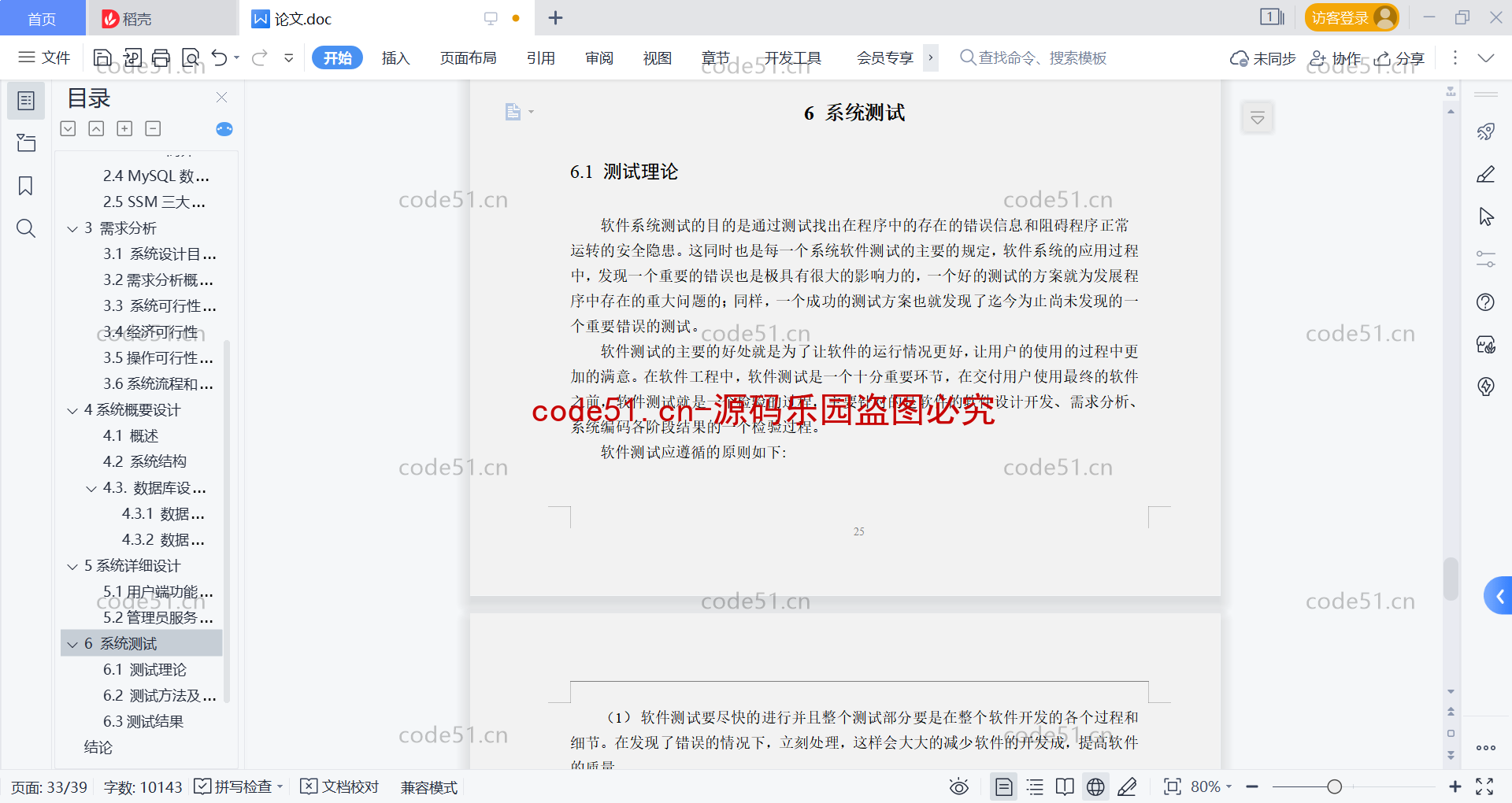Screen dimensions: 1512x803
Task: Redo the last action
Action: 260,57
